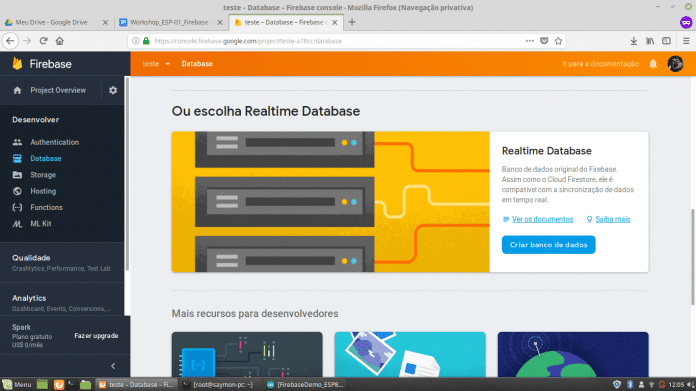This screenshot has height=391, width=696.
Task: Open Ver os documentos link
Action: pyautogui.click(x=542, y=219)
